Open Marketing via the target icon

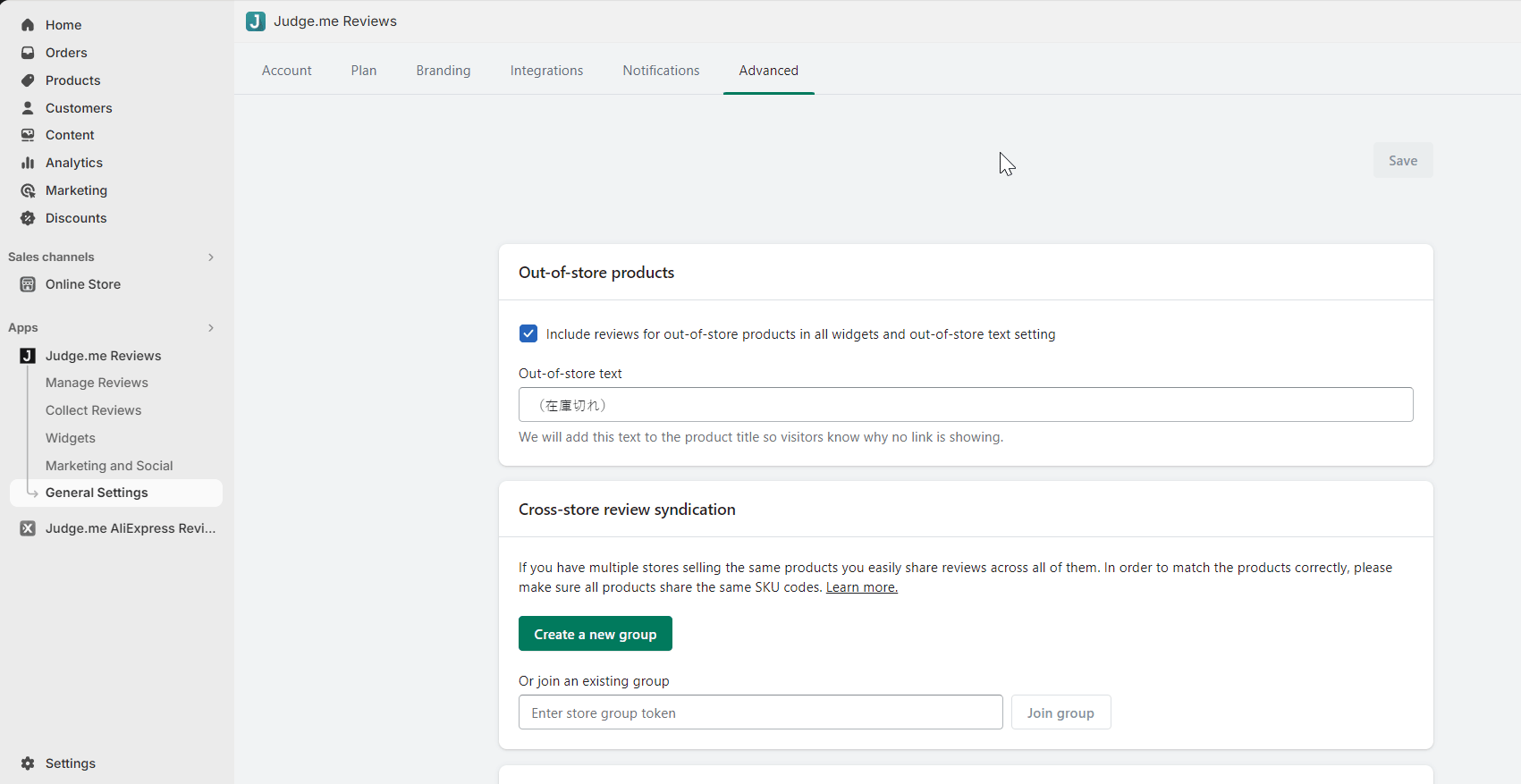(x=28, y=190)
